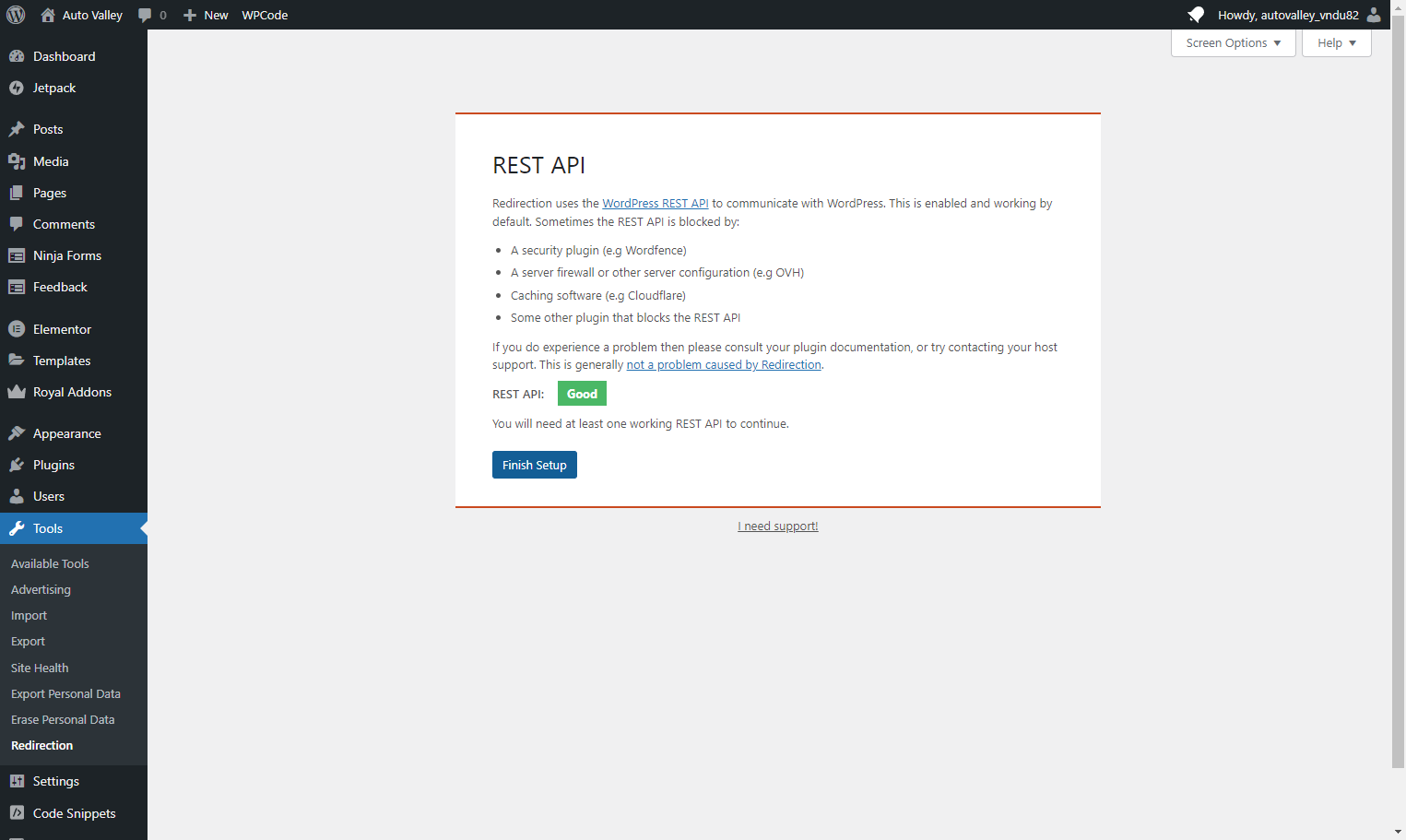Image resolution: width=1406 pixels, height=840 pixels.
Task: Select the Redirection submenu item
Action: (41, 745)
